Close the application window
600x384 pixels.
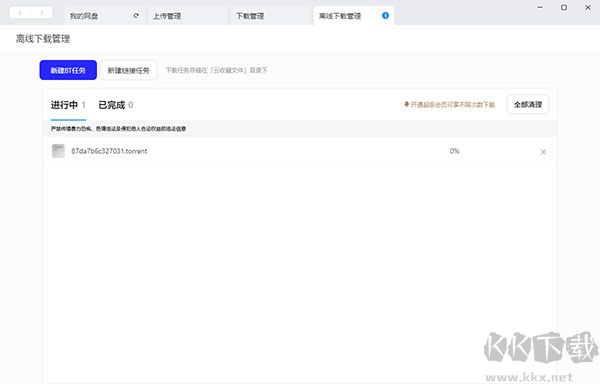[x=588, y=7]
